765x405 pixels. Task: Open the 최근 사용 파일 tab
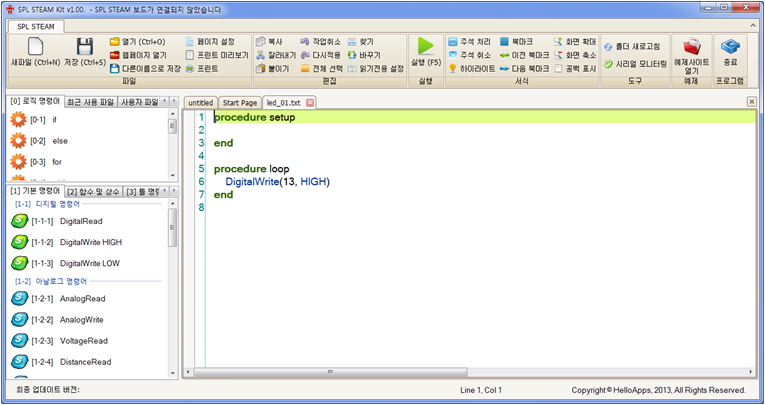click(x=90, y=102)
